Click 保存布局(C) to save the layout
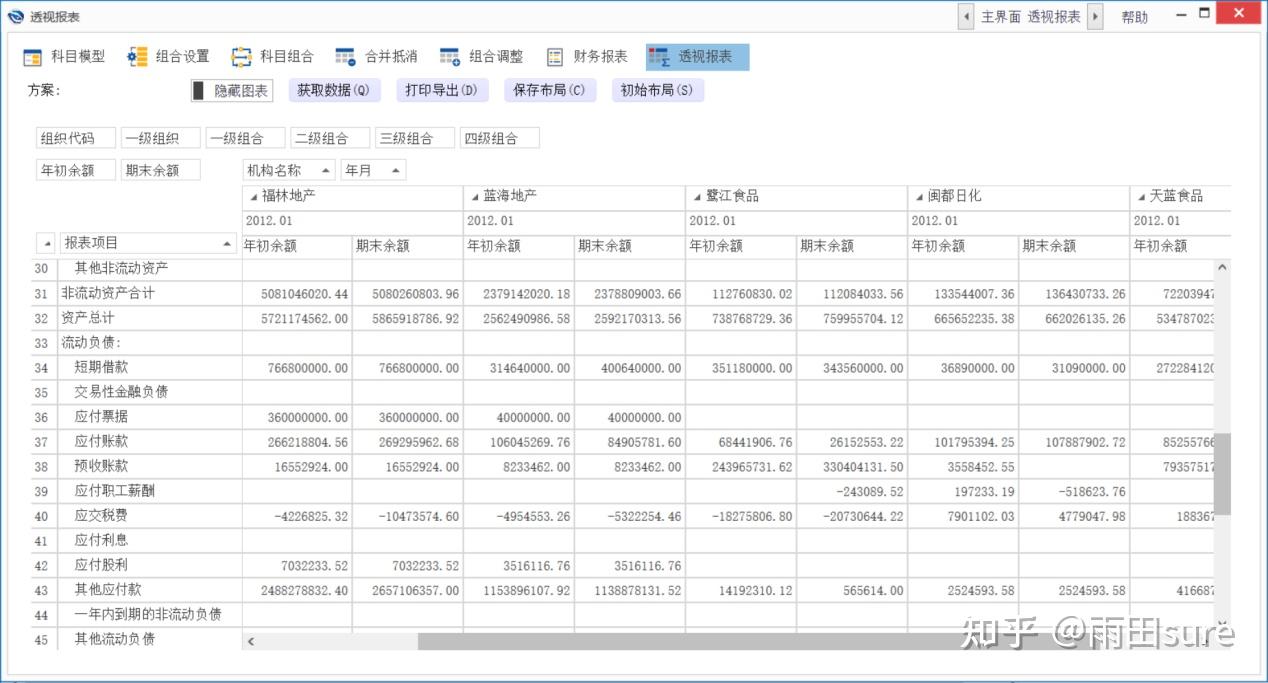The image size is (1268, 683). pos(549,90)
